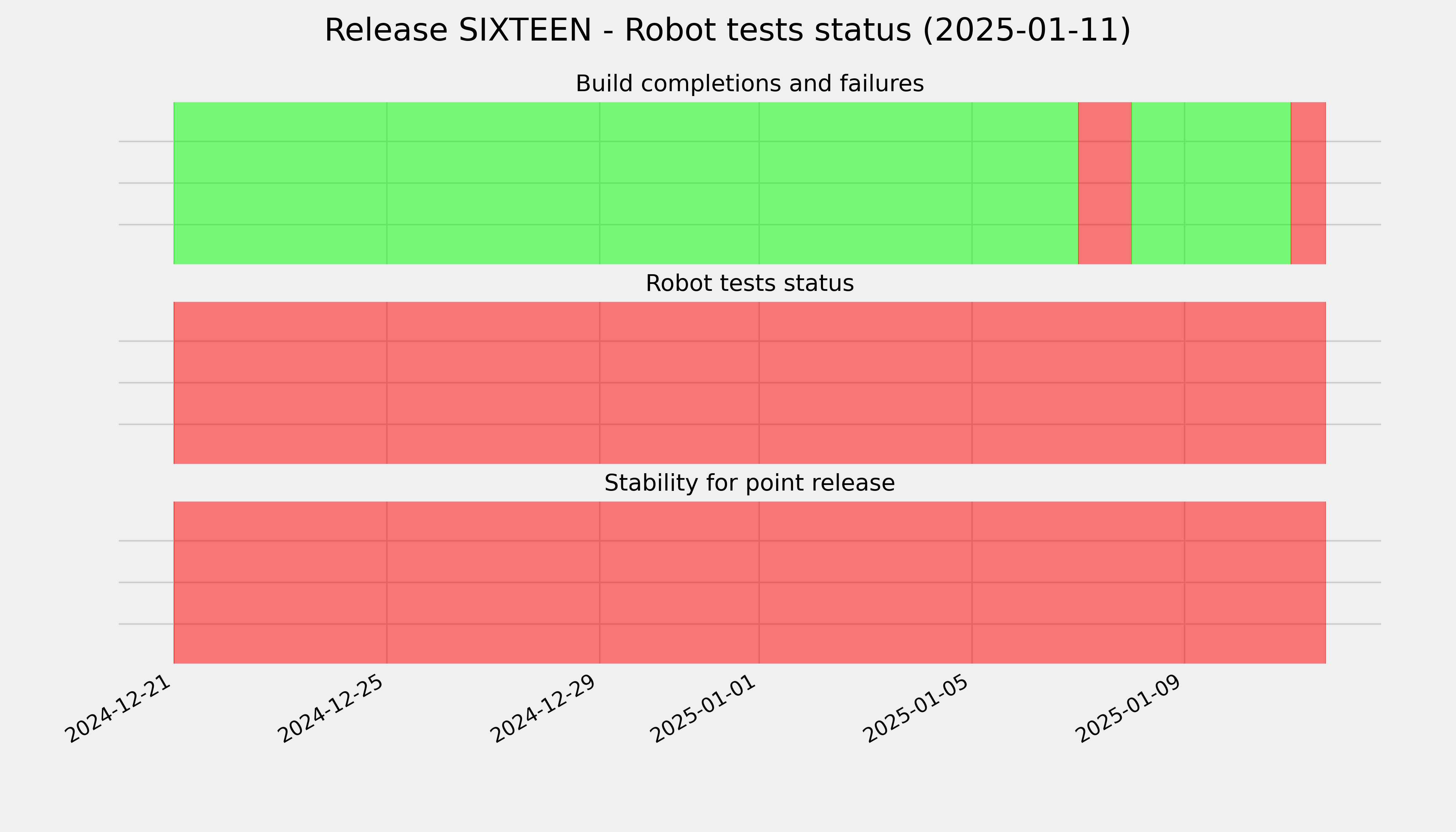Click the Stability for point release title
Image resolution: width=1456 pixels, height=832 pixels.
point(750,484)
